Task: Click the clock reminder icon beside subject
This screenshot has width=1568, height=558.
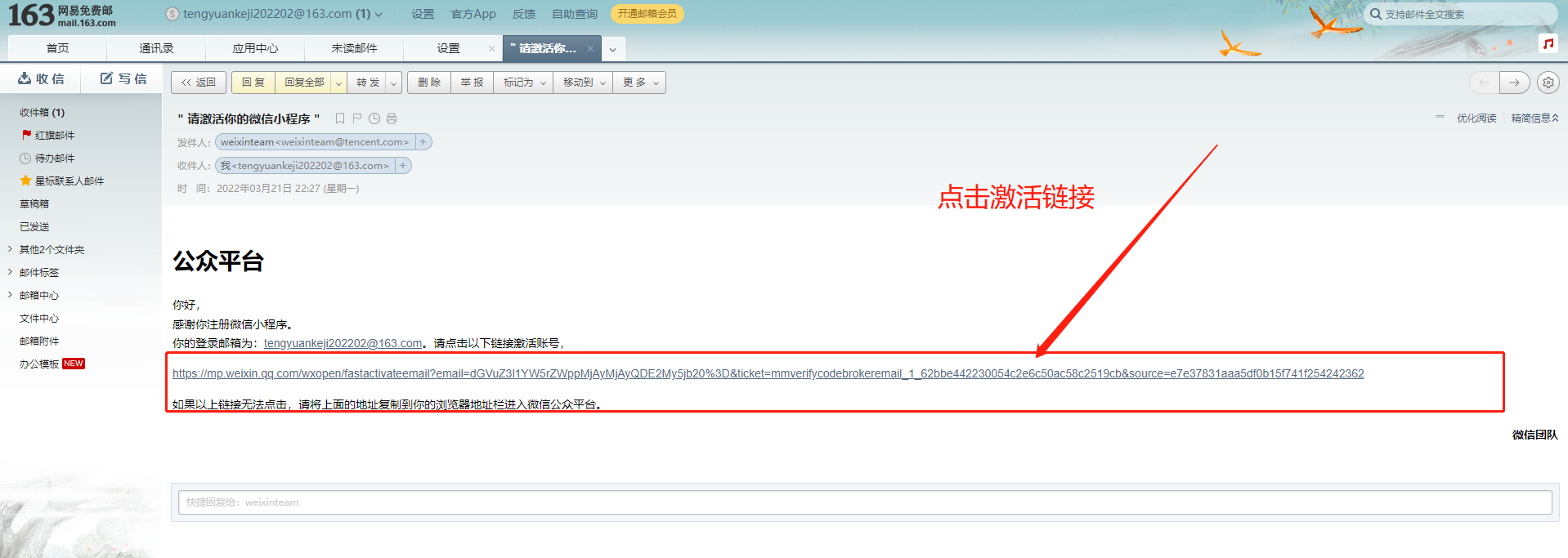Action: tap(374, 118)
